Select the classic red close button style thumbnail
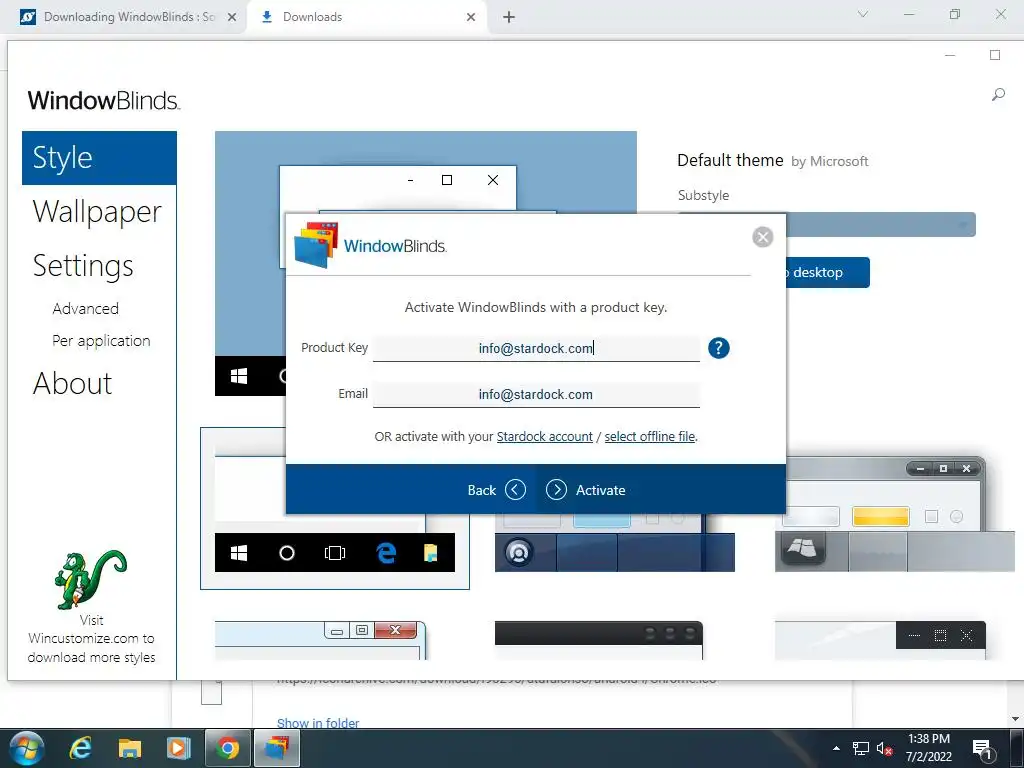 (321, 640)
